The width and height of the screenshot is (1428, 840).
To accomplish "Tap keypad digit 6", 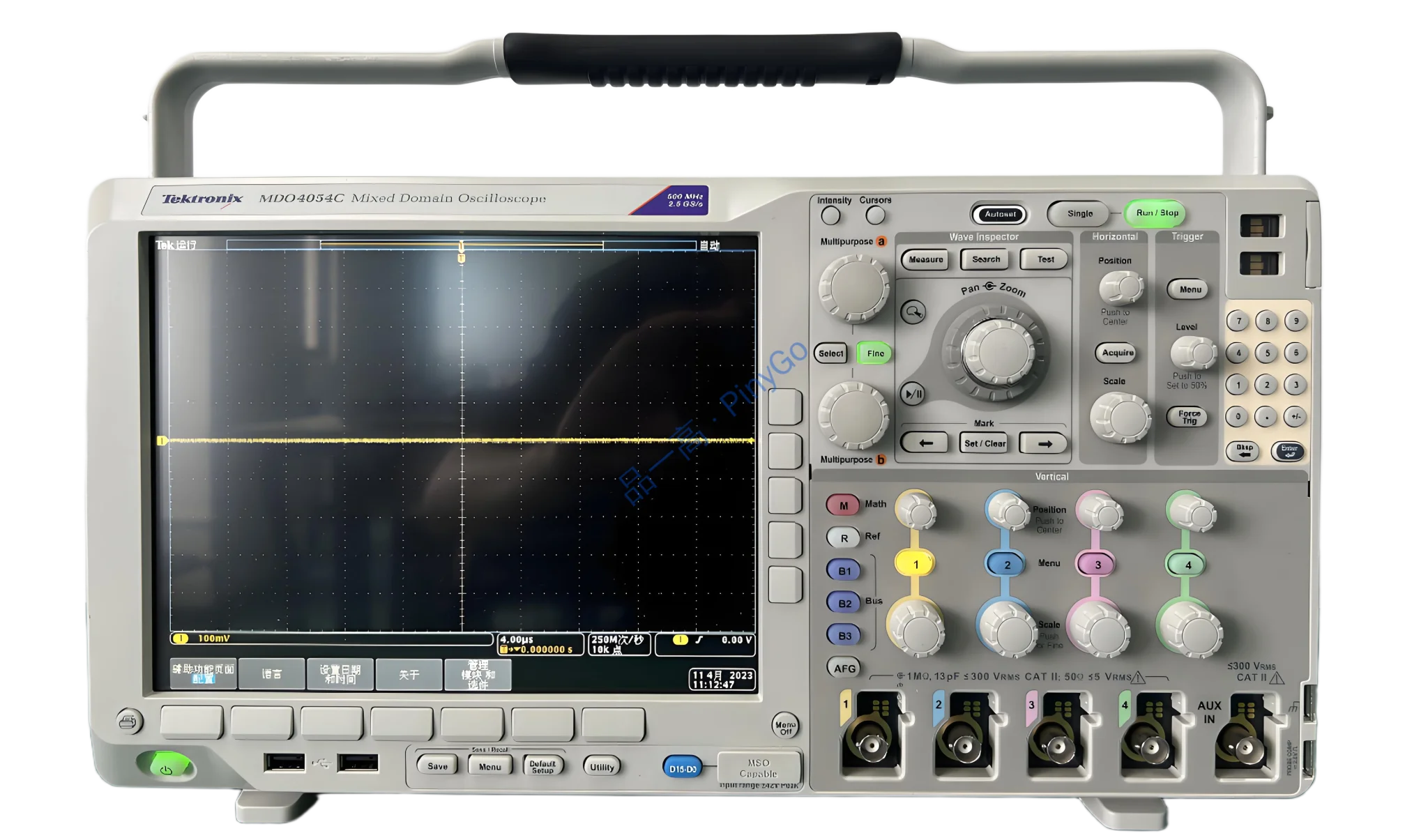I will (1296, 353).
